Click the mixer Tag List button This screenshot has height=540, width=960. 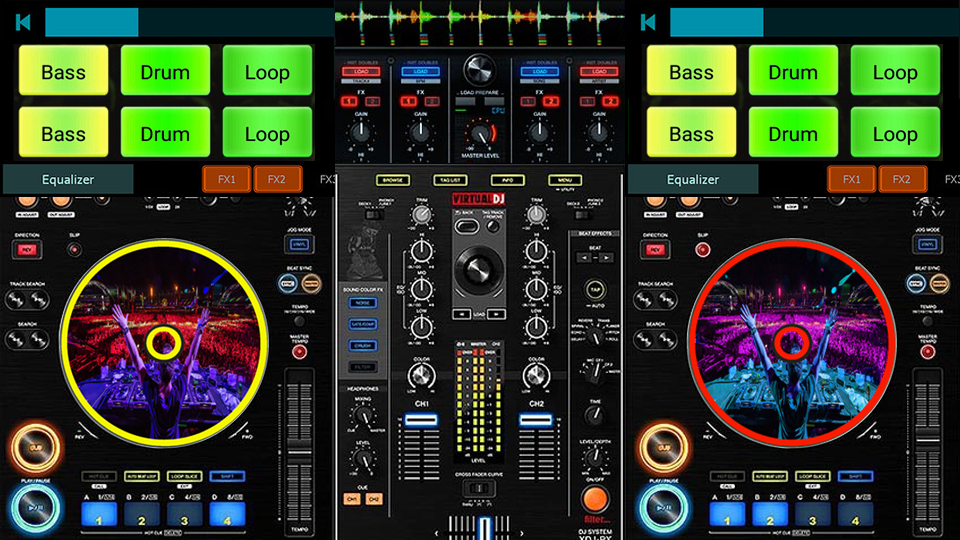coord(451,180)
